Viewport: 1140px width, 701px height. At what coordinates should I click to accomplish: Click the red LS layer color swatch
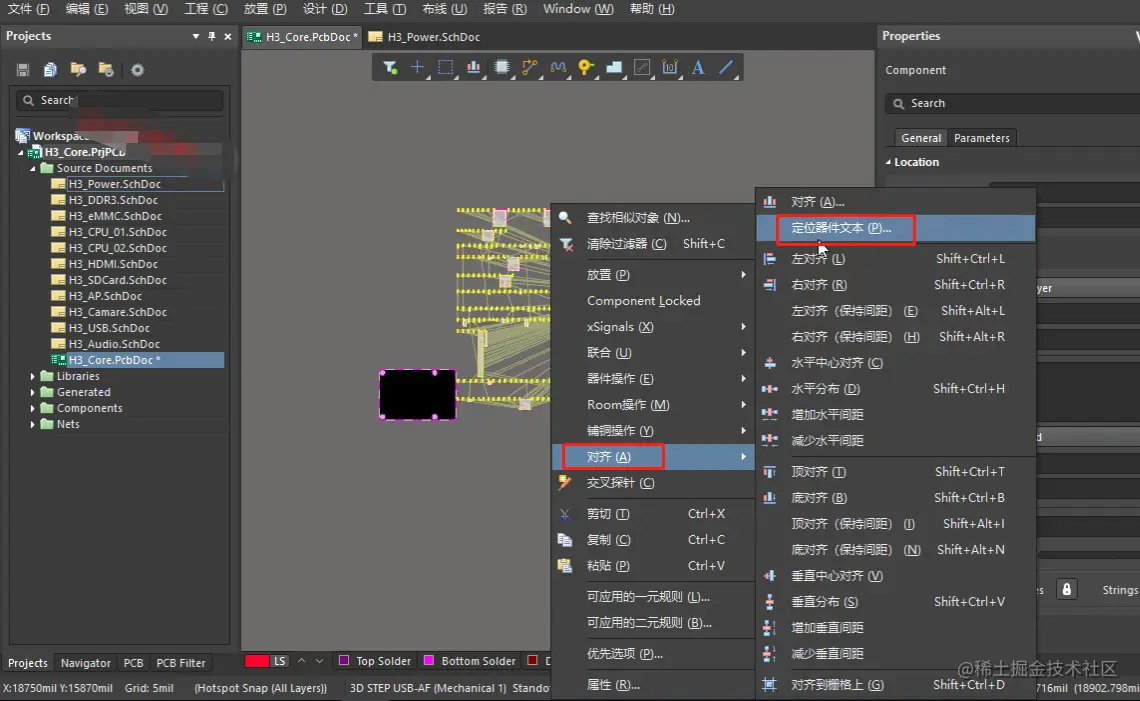257,661
